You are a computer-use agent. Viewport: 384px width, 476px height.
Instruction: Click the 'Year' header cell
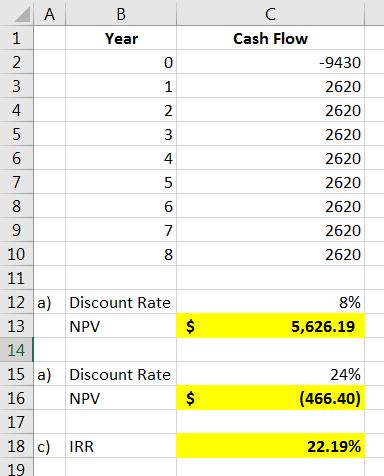pyautogui.click(x=121, y=38)
